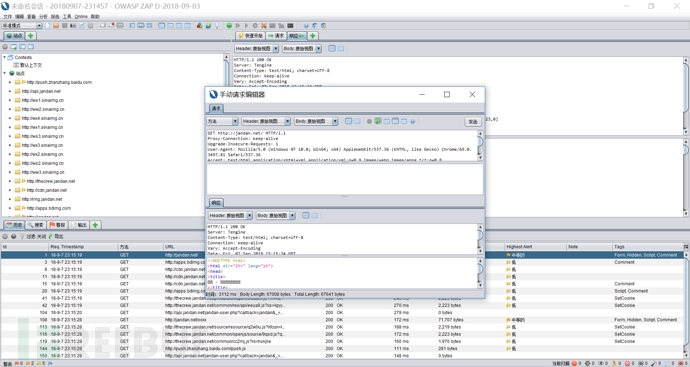Click the green arrow icon in request editor toolbar

(x=378, y=121)
